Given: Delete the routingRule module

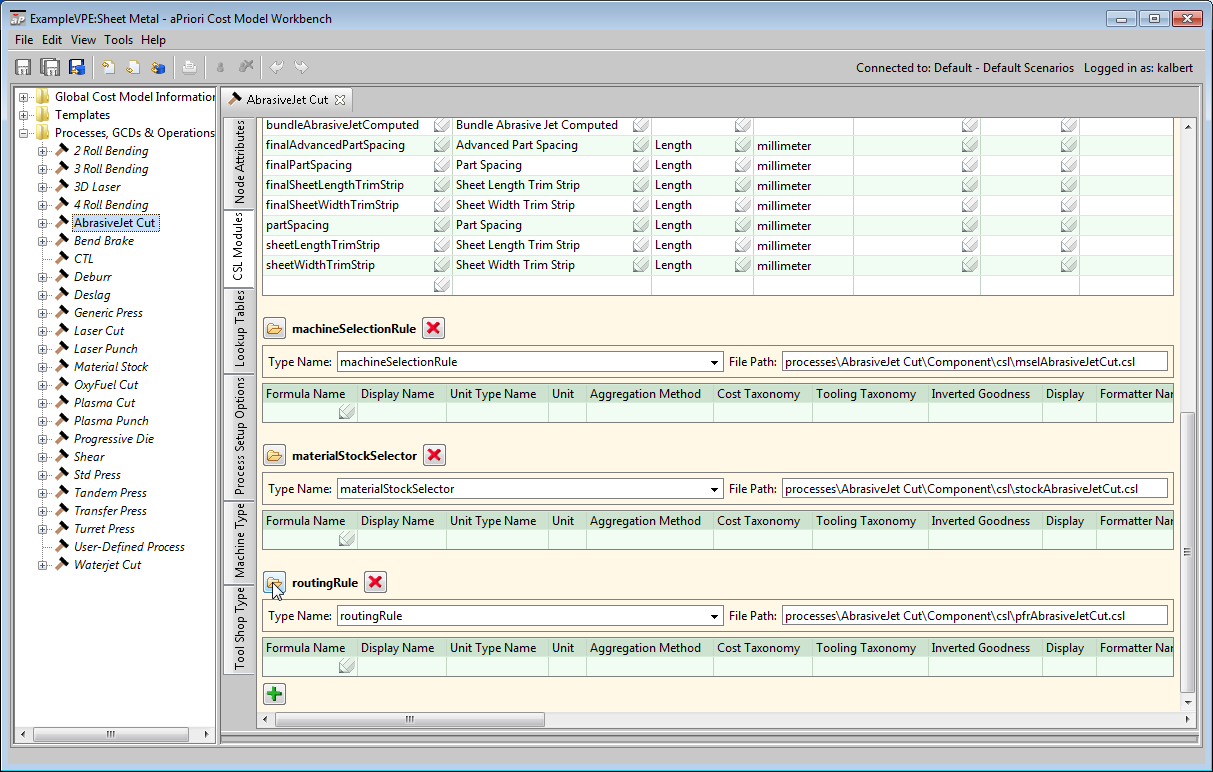Looking at the screenshot, I should click(x=375, y=583).
